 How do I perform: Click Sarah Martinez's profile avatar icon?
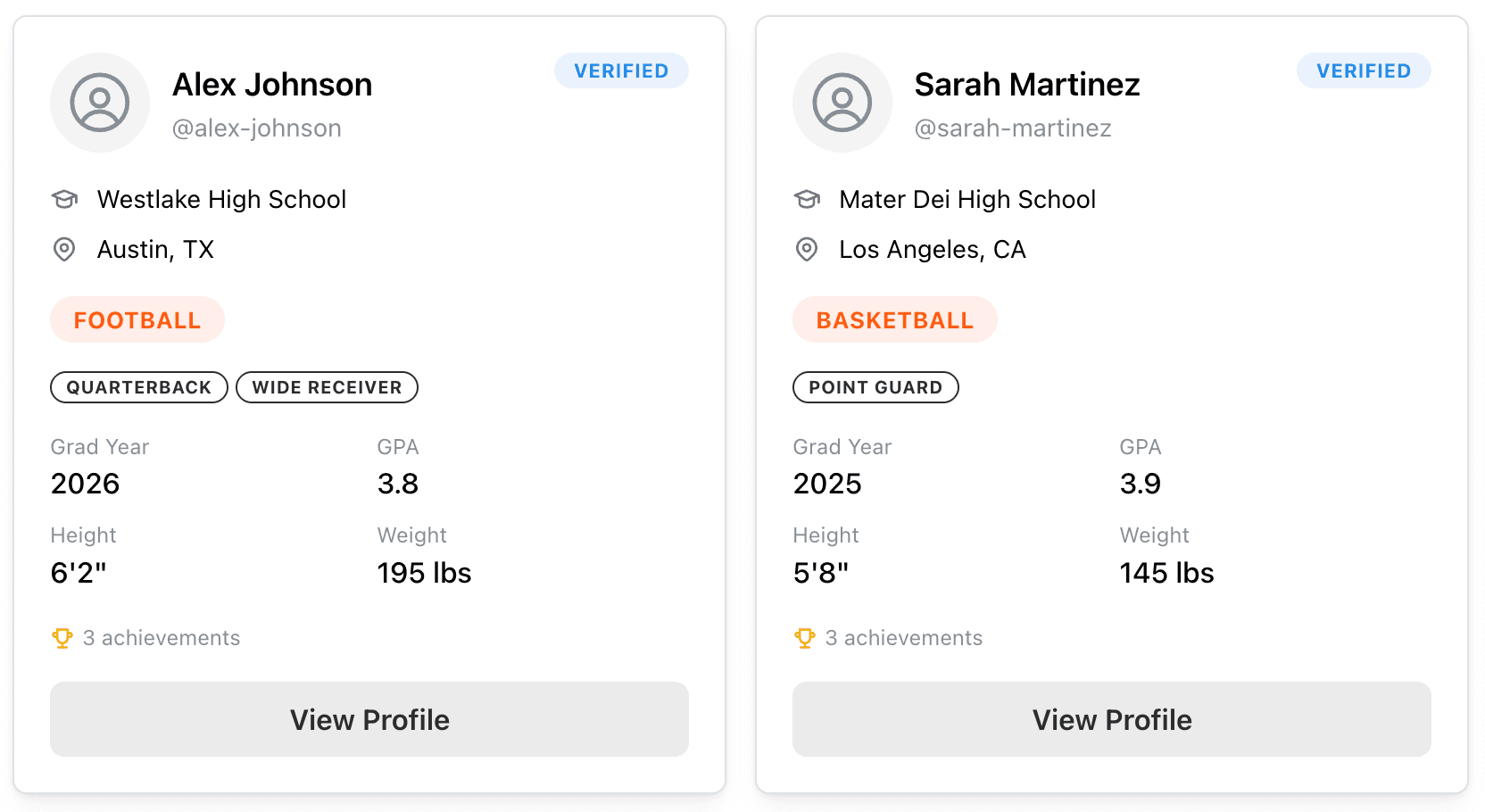[842, 103]
